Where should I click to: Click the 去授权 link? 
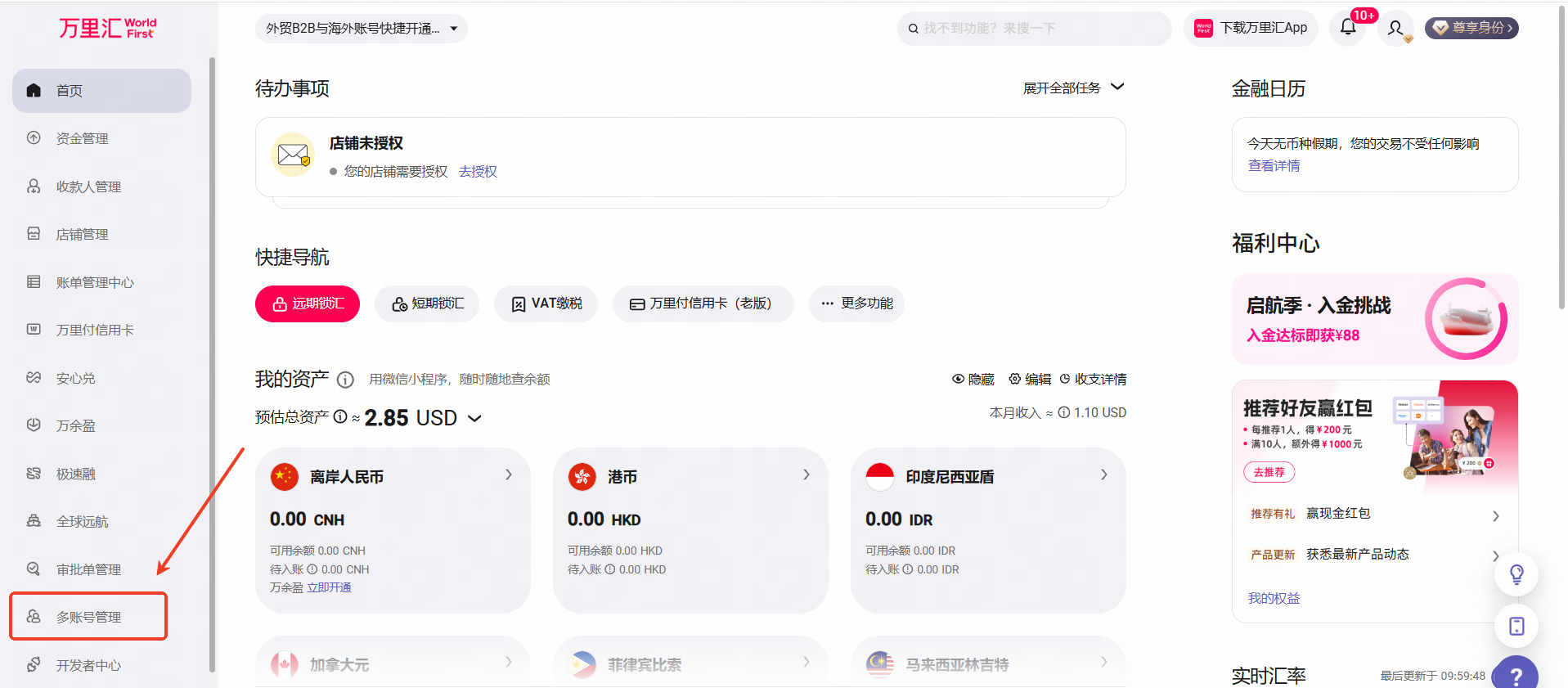click(x=478, y=172)
